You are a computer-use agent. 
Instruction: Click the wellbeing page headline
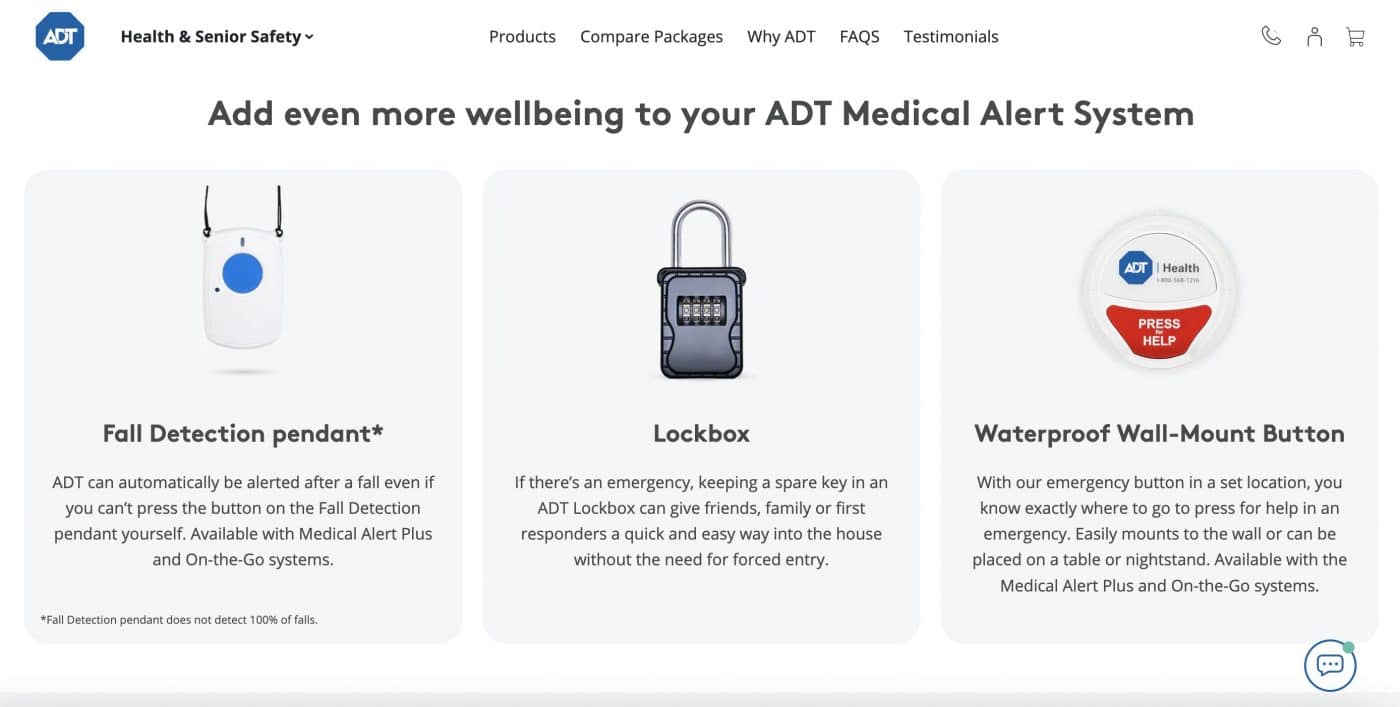coord(700,113)
